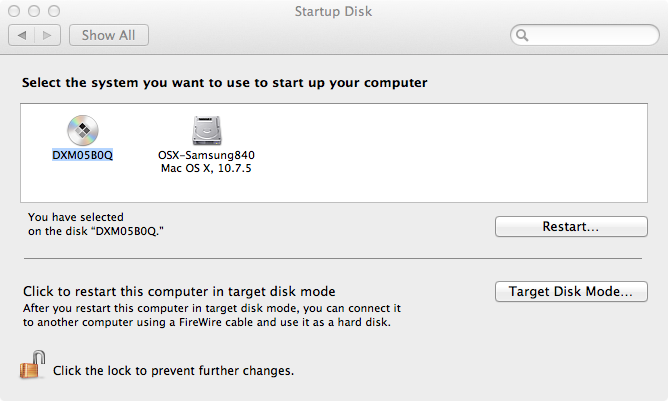Select the OSX-Samsung840 hard drive icon
Image resolution: width=668 pixels, height=401 pixels.
click(207, 130)
